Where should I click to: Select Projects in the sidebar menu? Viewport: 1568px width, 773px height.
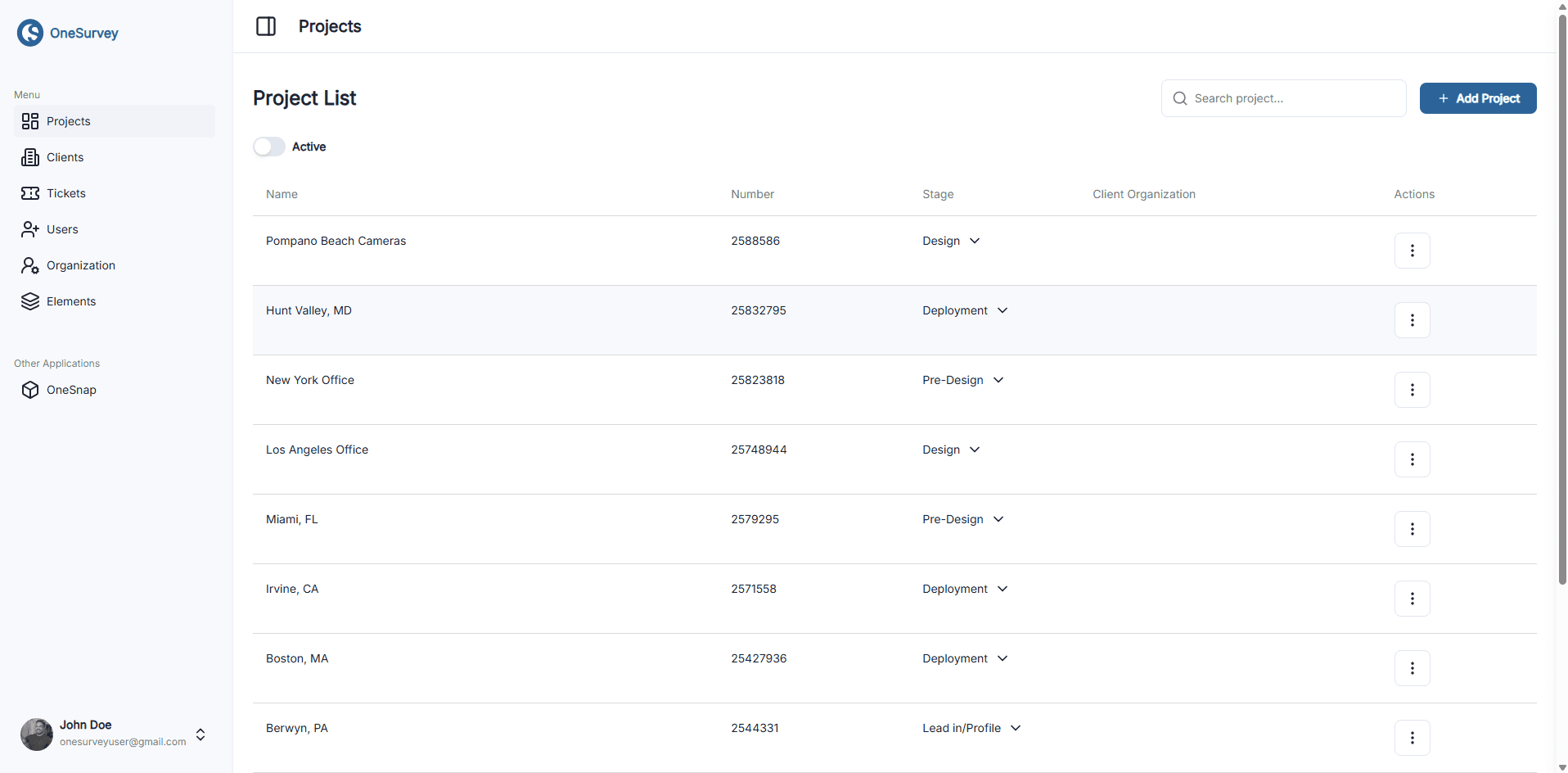(x=69, y=120)
